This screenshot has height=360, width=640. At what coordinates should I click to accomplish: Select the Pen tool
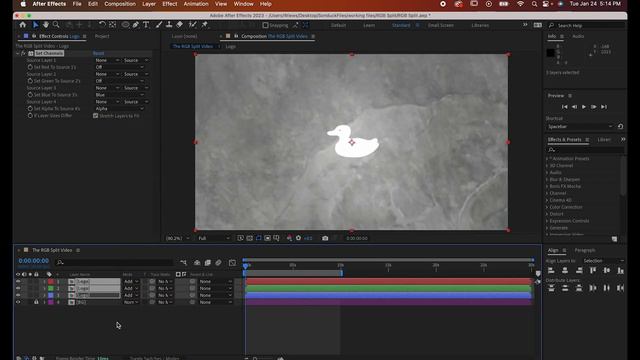pyautogui.click(x=136, y=25)
